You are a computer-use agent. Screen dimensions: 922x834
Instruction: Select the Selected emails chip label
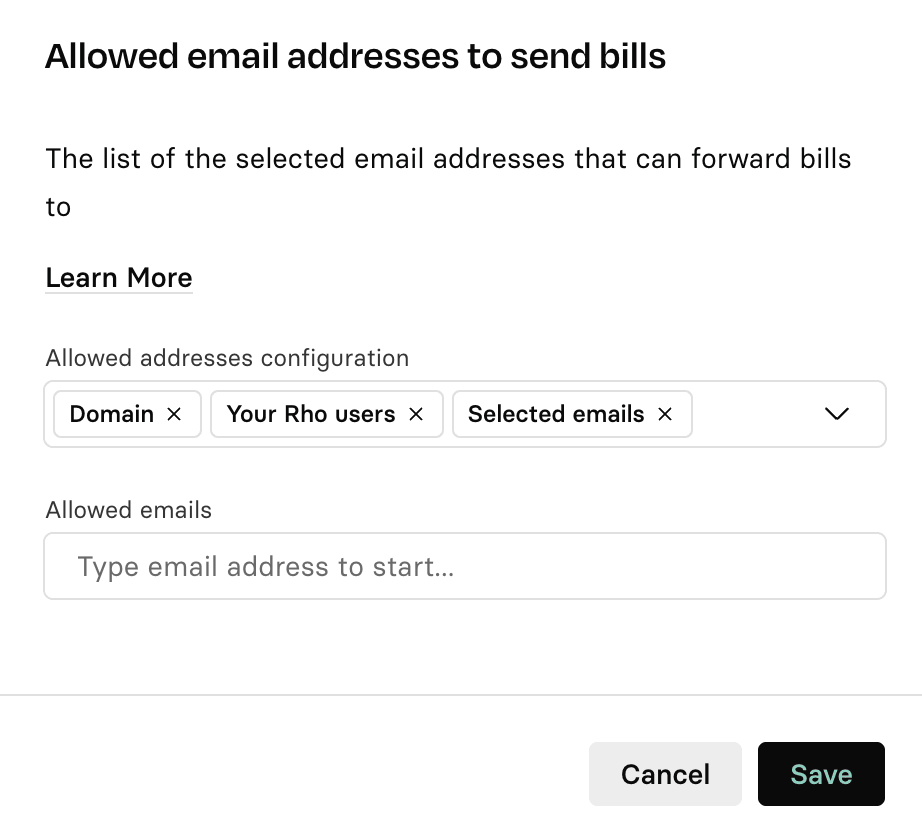pyautogui.click(x=556, y=414)
